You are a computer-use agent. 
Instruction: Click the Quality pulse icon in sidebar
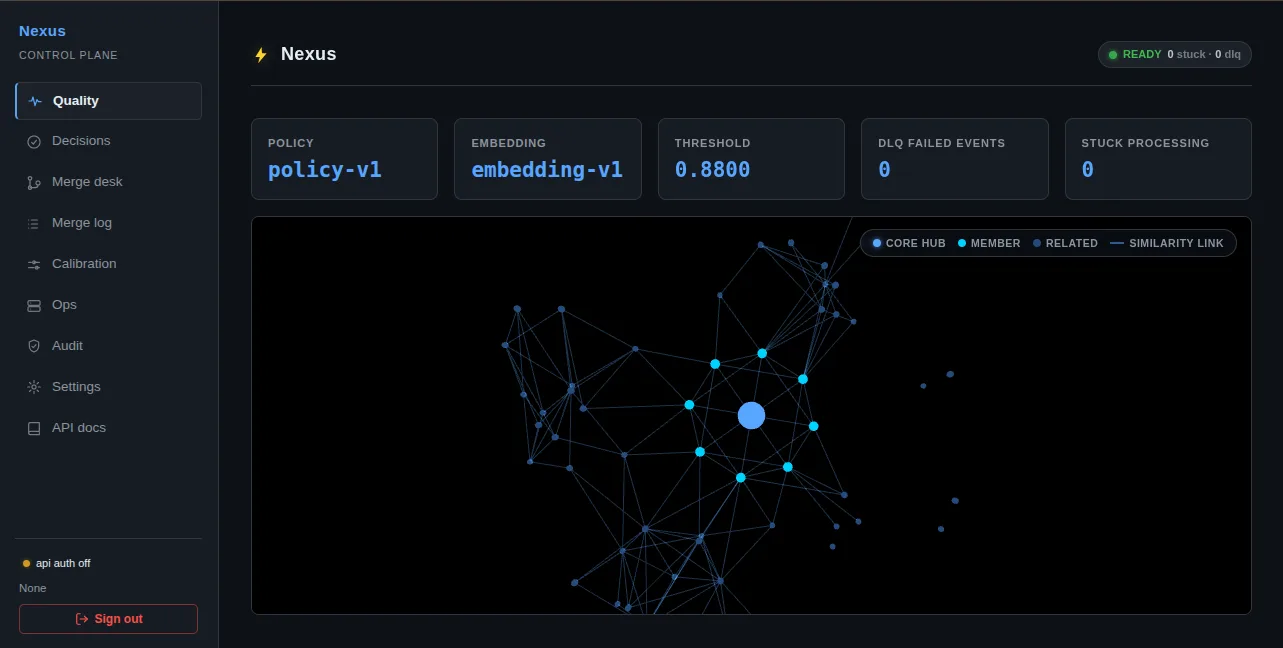pyautogui.click(x=36, y=101)
